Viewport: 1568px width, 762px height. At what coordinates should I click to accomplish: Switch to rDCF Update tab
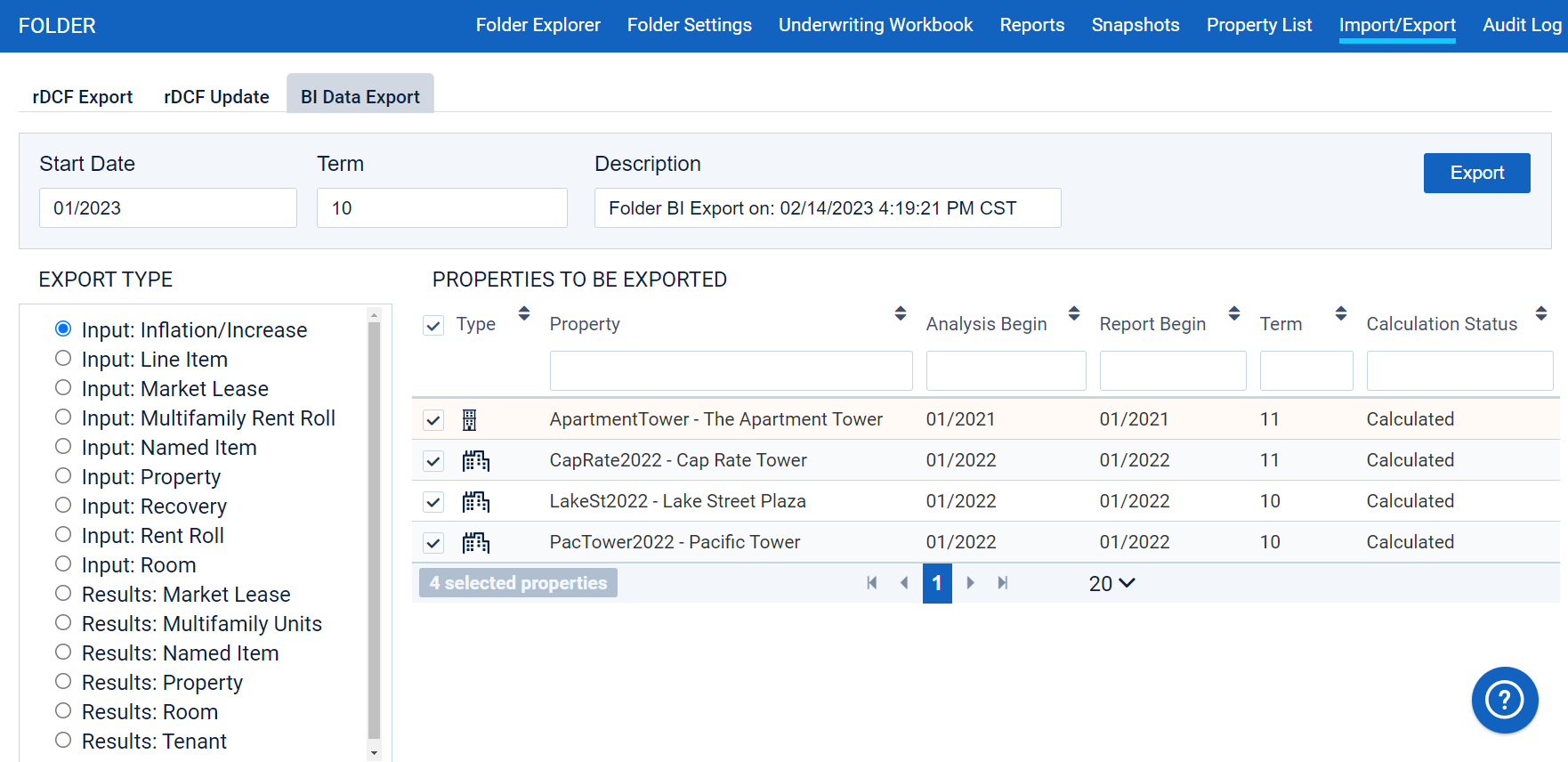(x=216, y=96)
